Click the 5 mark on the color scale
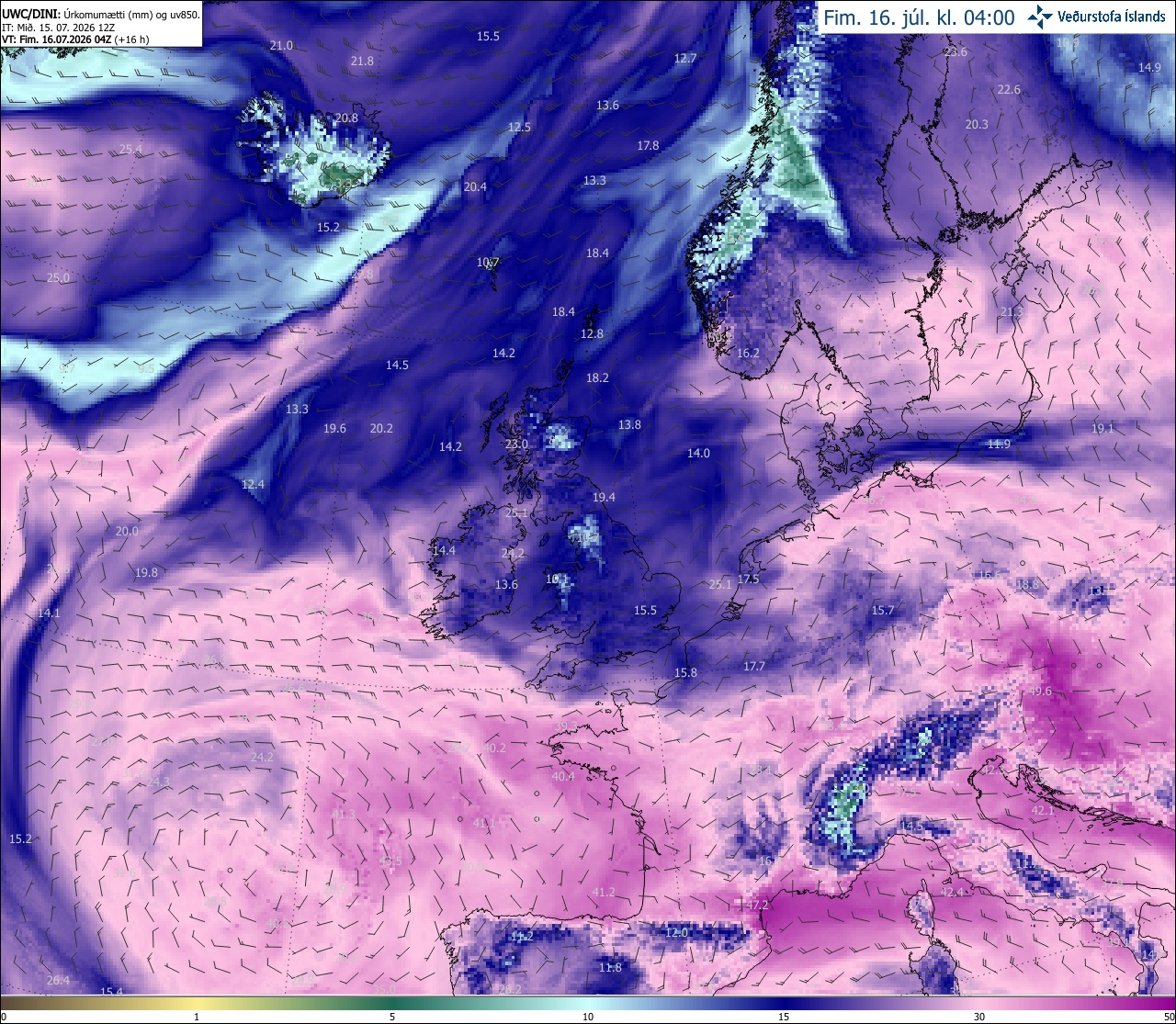The width and height of the screenshot is (1176, 1024). pos(392,1017)
